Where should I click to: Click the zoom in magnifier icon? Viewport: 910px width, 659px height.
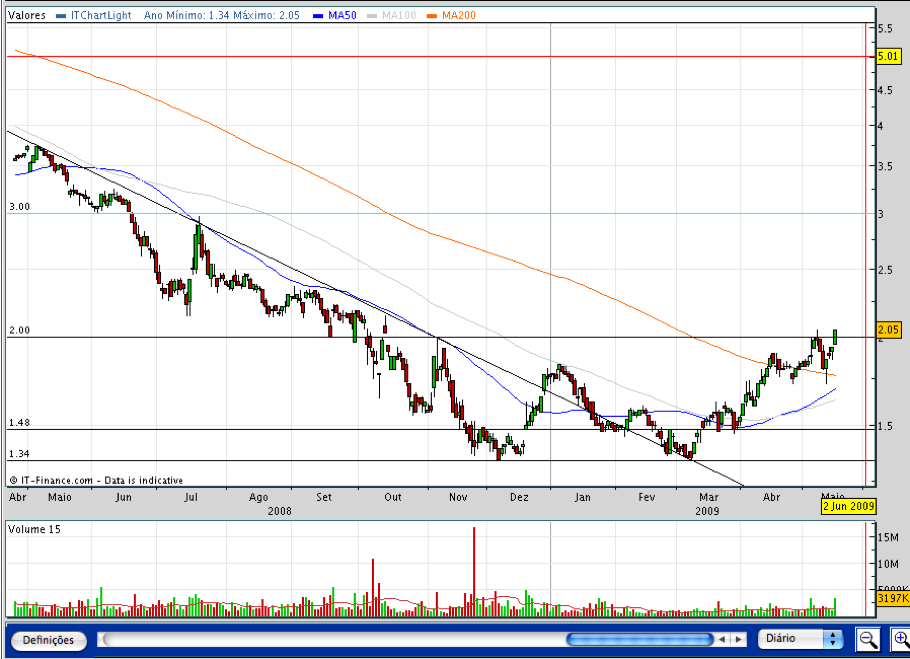[900, 639]
